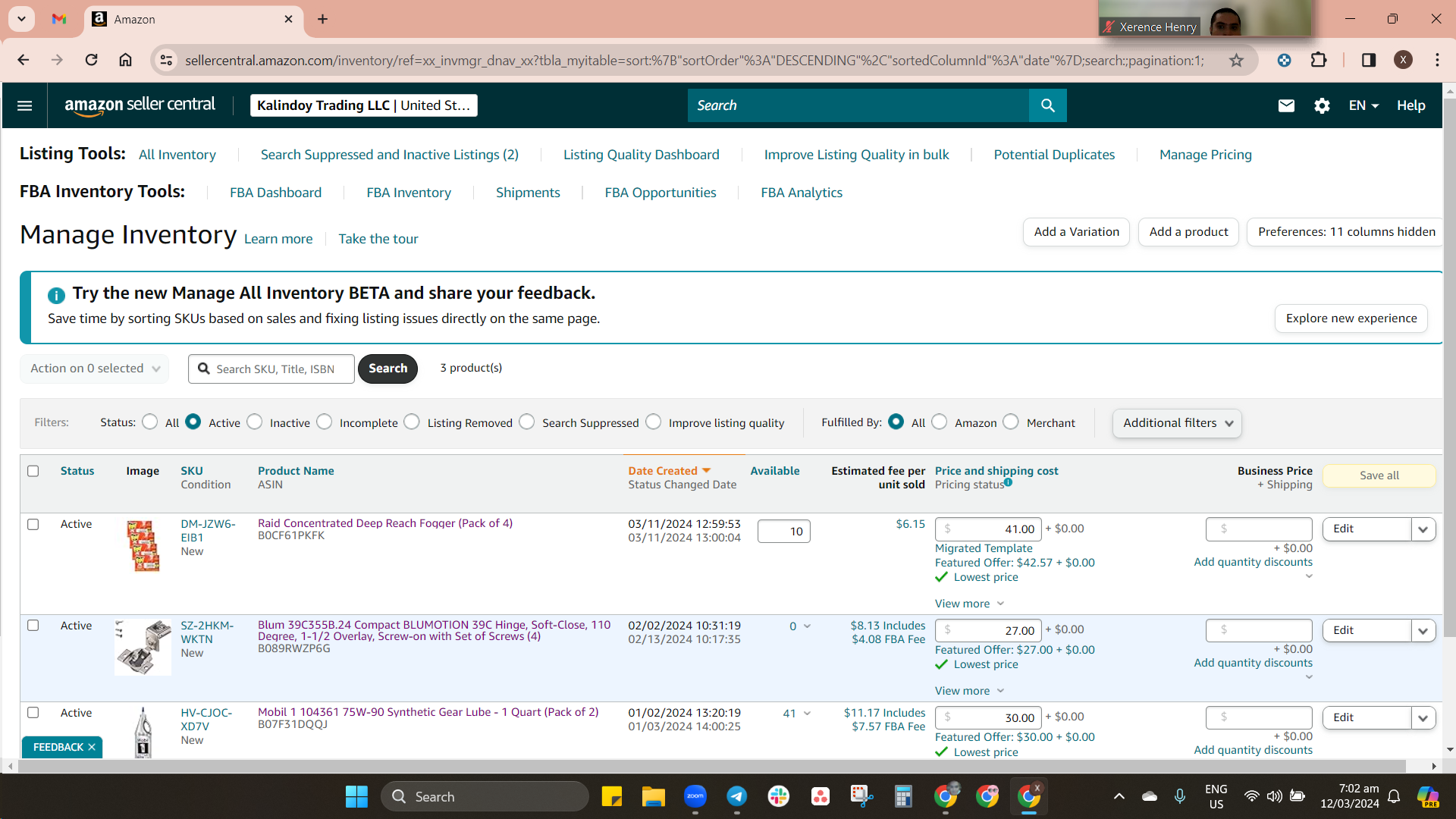Close the FEEDBACK tab with the X
Image resolution: width=1456 pixels, height=819 pixels.
(92, 747)
